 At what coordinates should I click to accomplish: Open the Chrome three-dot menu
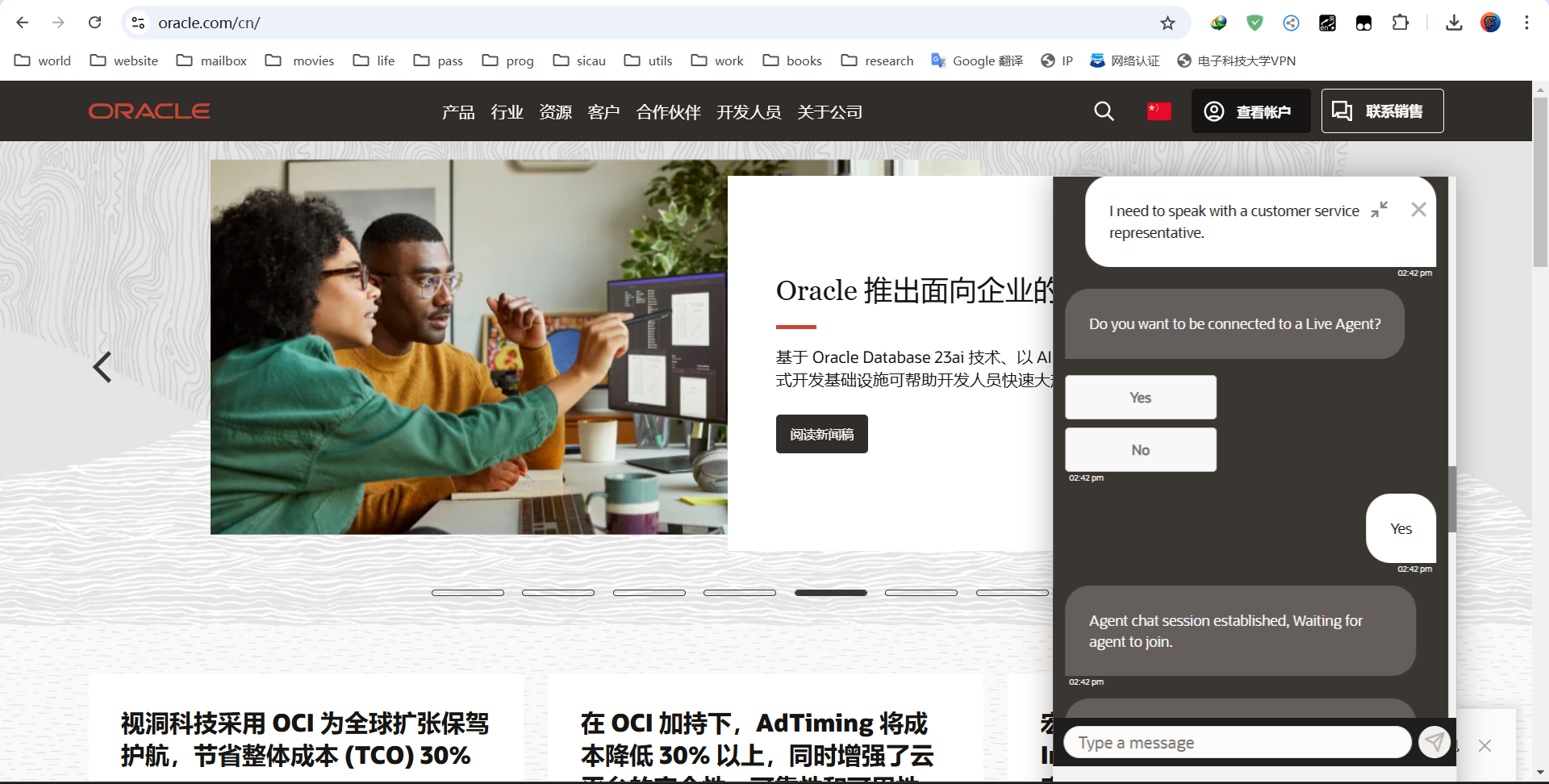point(1526,23)
